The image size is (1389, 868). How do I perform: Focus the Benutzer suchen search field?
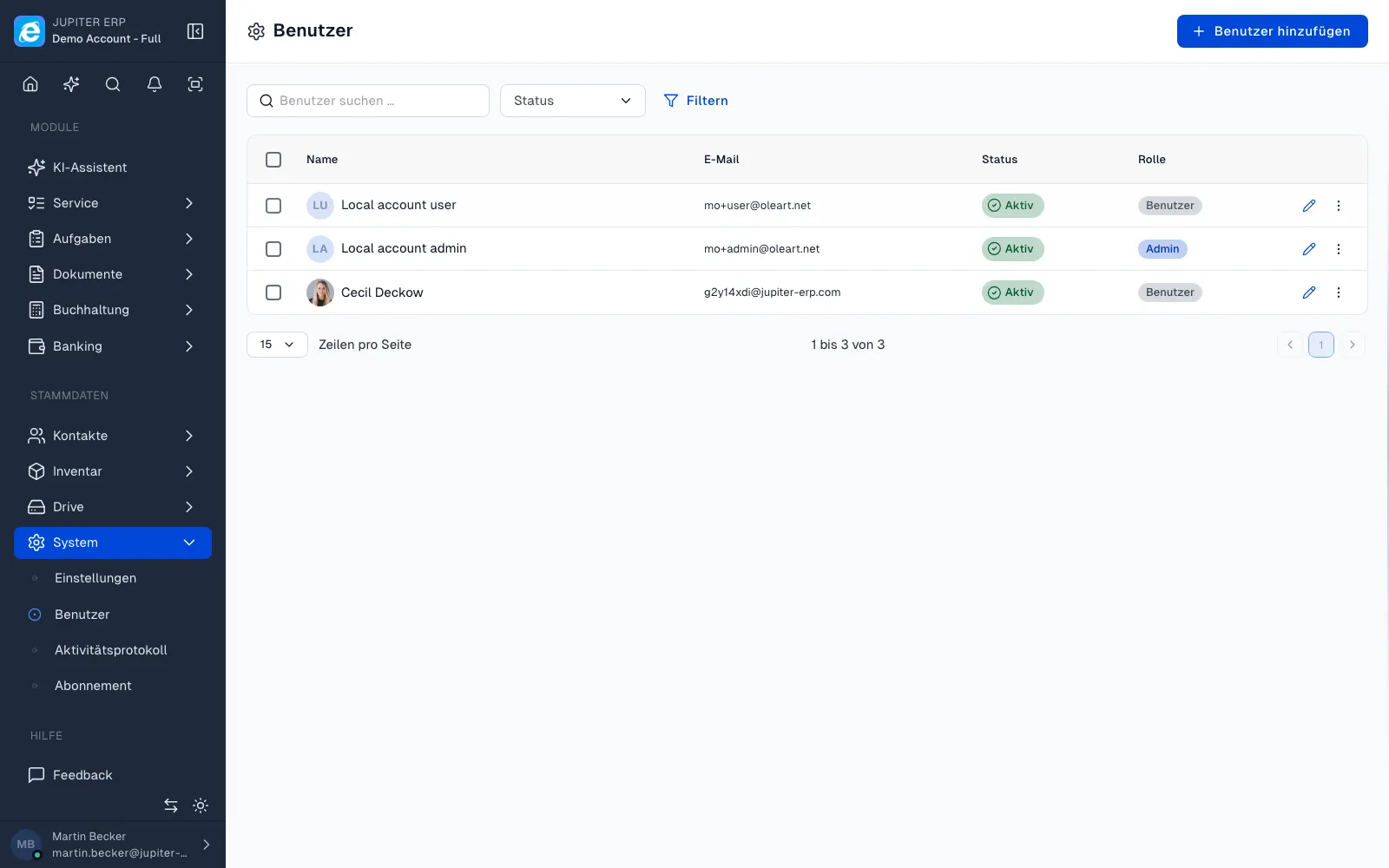[368, 101]
